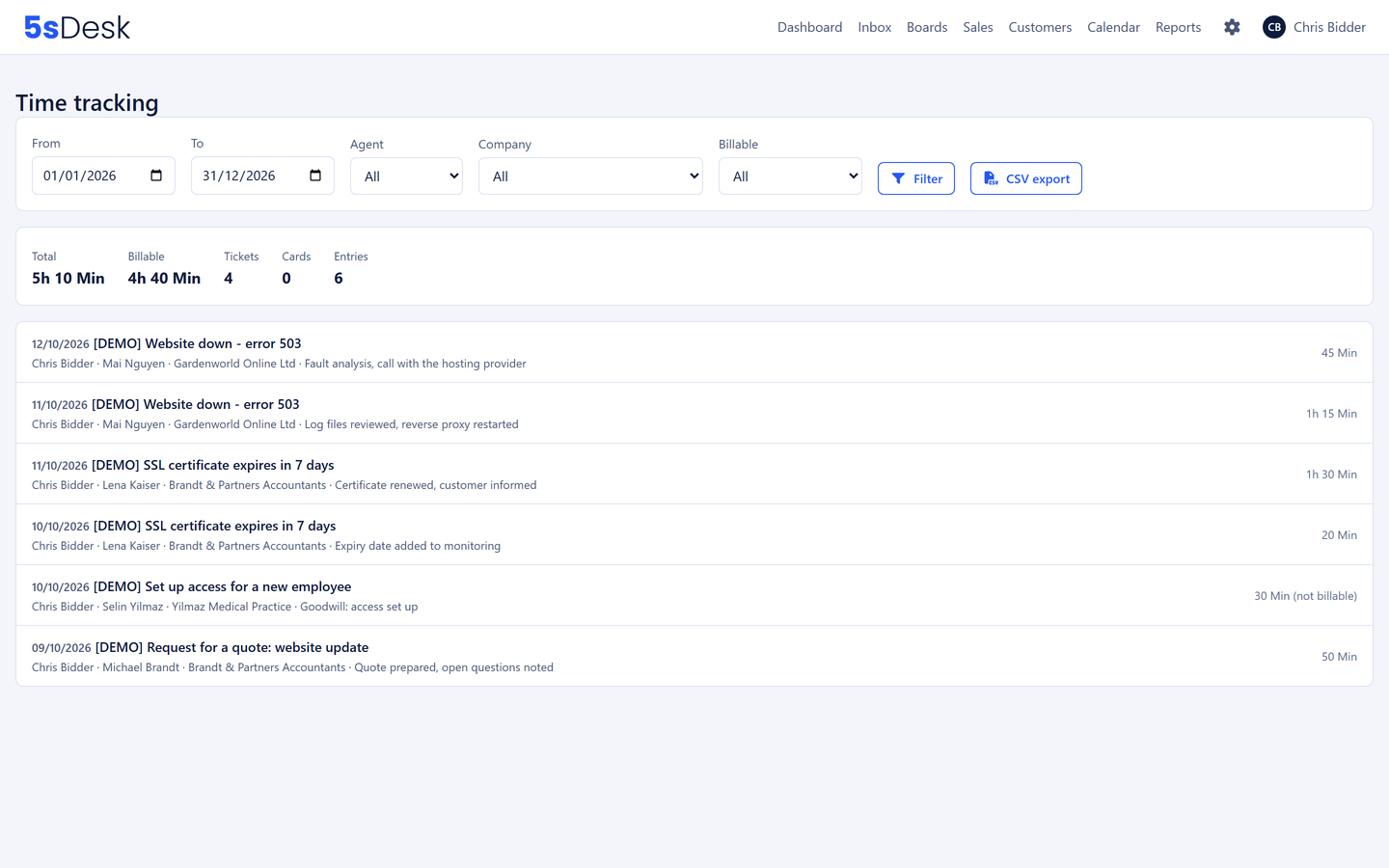
Task: Go to the Dashboard menu item
Action: 810,27
